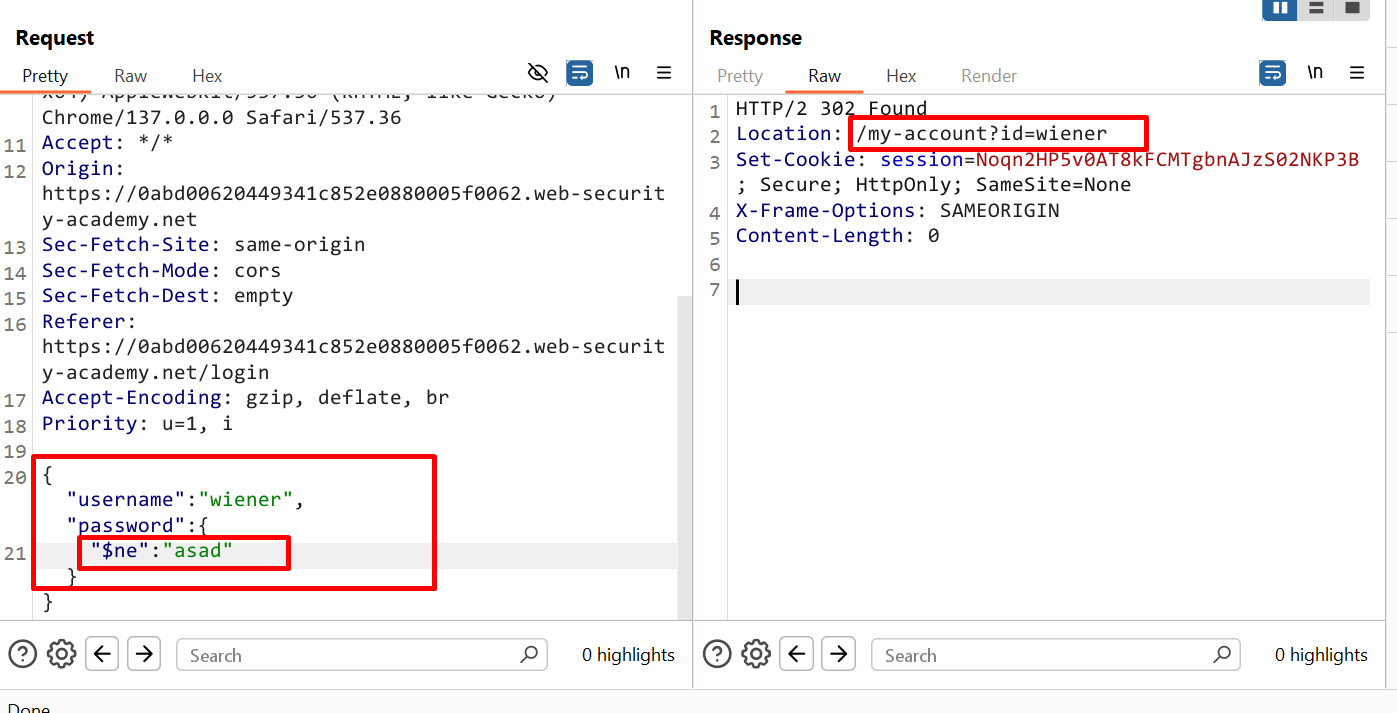1397x713 pixels.
Task: Toggle word wrap in the Request panel
Action: 579,73
